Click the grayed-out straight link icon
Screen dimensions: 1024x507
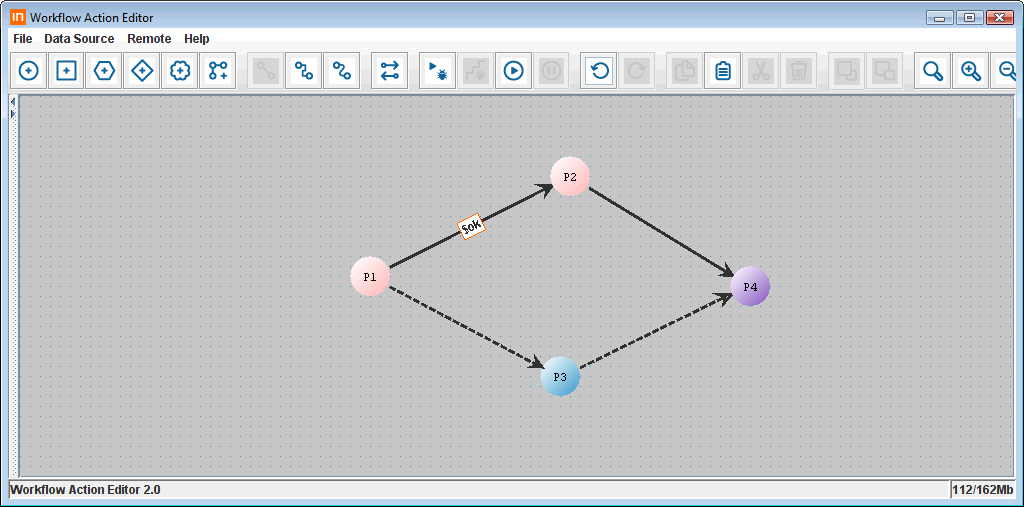266,71
